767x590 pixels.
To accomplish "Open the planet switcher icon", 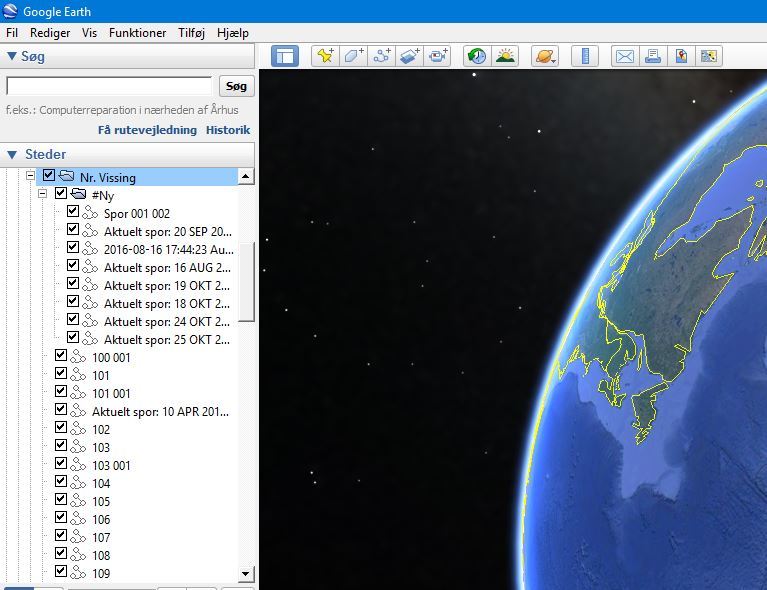I will pyautogui.click(x=545, y=56).
